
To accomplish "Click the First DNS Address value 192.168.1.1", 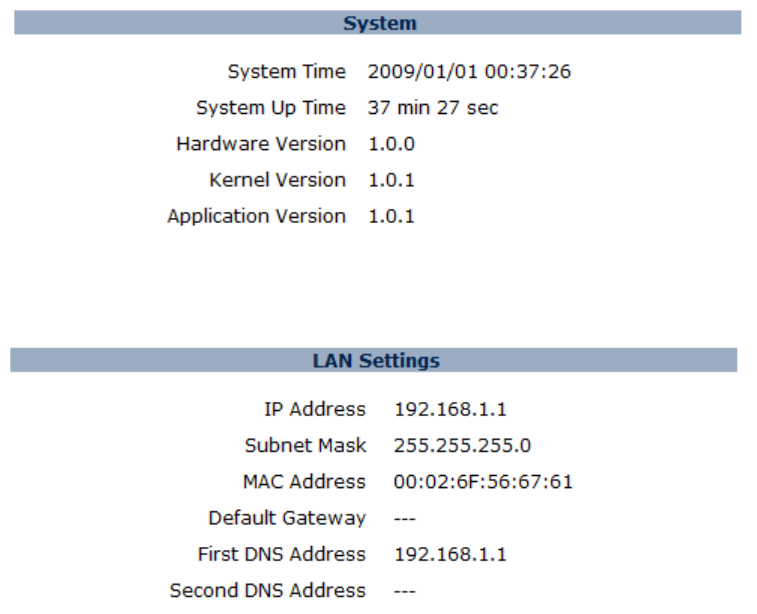I will pyautogui.click(x=436, y=554).
